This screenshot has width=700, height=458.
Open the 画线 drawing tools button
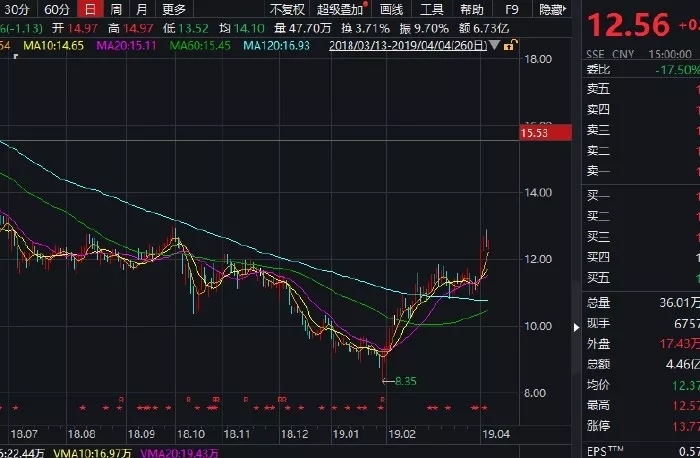[x=392, y=9]
